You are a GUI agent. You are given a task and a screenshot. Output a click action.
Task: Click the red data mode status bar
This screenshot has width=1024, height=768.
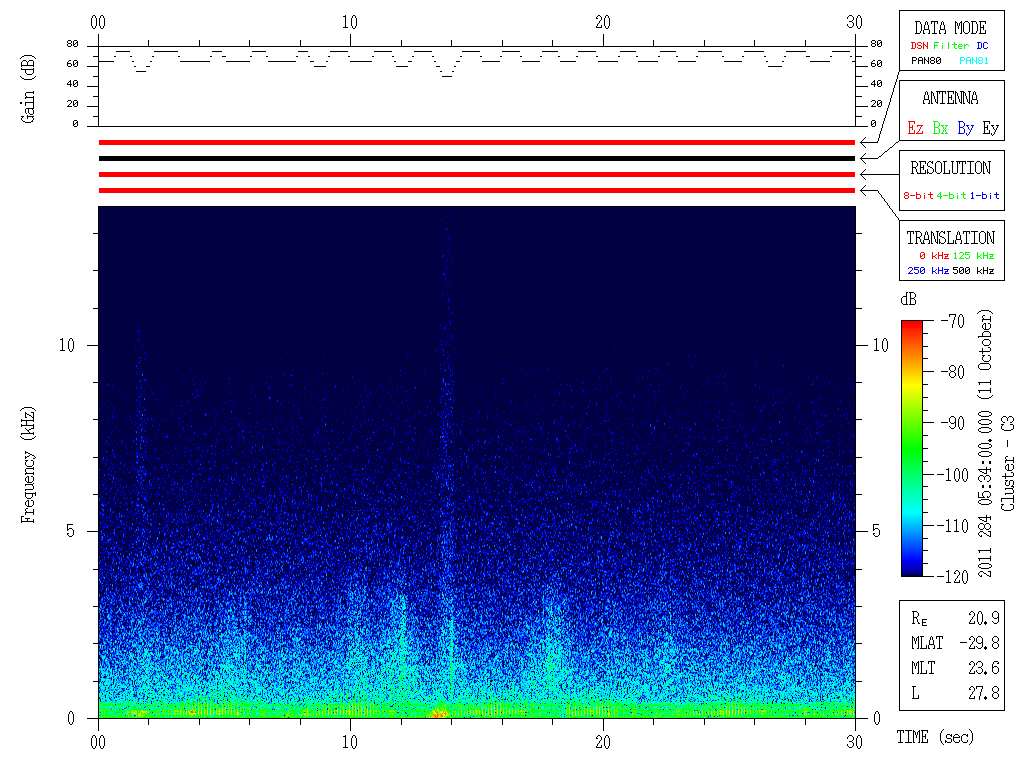point(477,142)
